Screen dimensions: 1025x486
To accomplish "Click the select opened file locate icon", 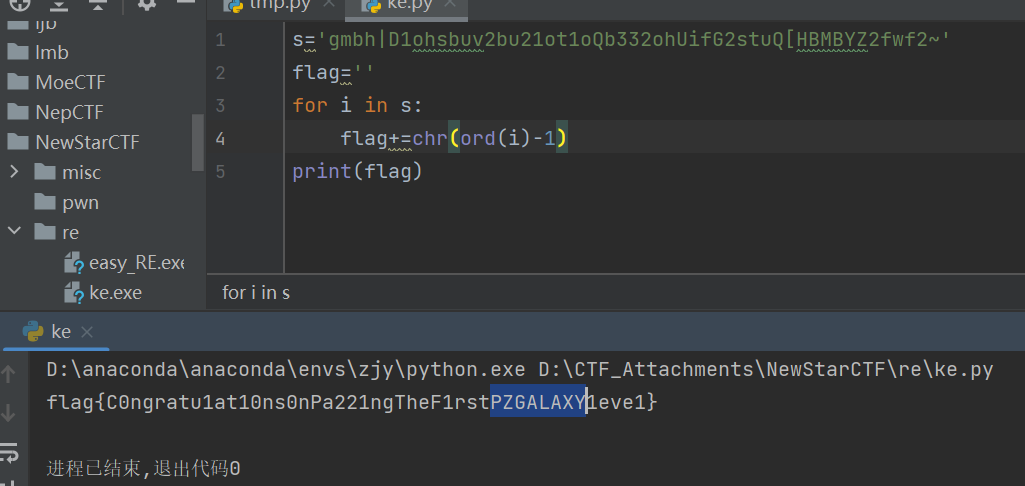I will point(19,4).
